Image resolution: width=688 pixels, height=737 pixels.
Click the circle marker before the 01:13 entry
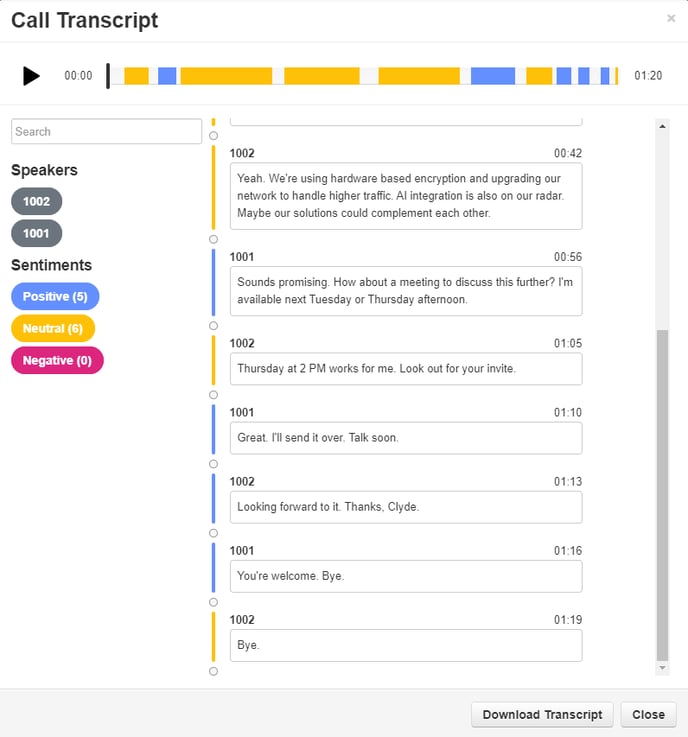[213, 464]
